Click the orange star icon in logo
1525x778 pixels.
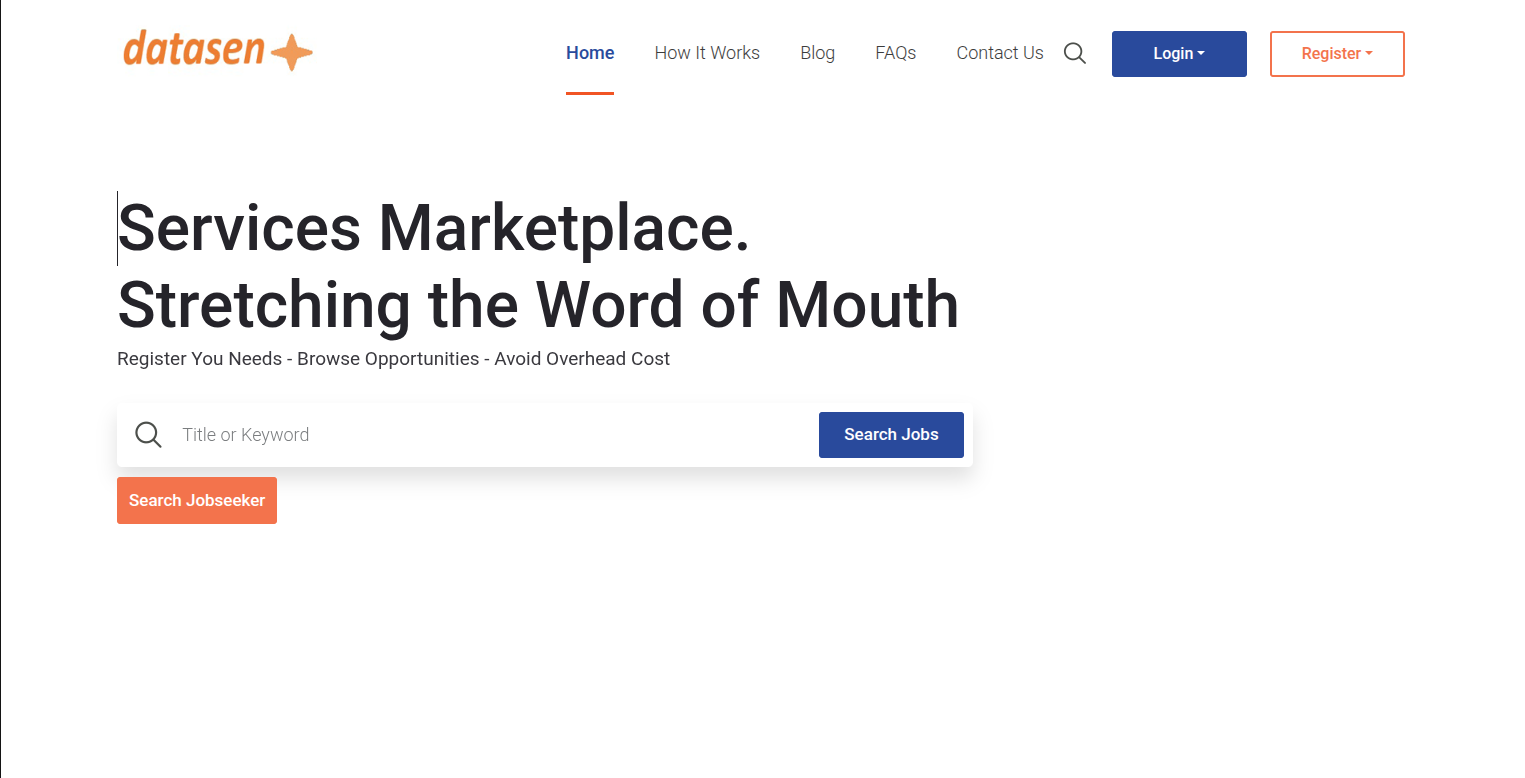[x=292, y=52]
